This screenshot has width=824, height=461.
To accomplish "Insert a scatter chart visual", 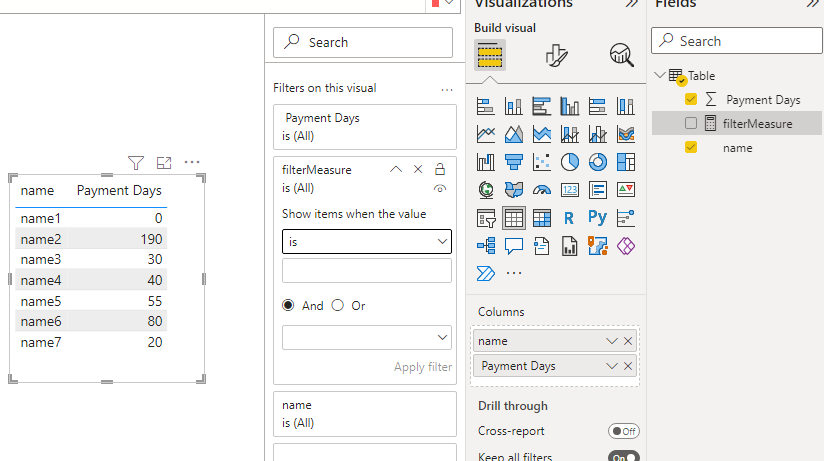I will [x=541, y=162].
